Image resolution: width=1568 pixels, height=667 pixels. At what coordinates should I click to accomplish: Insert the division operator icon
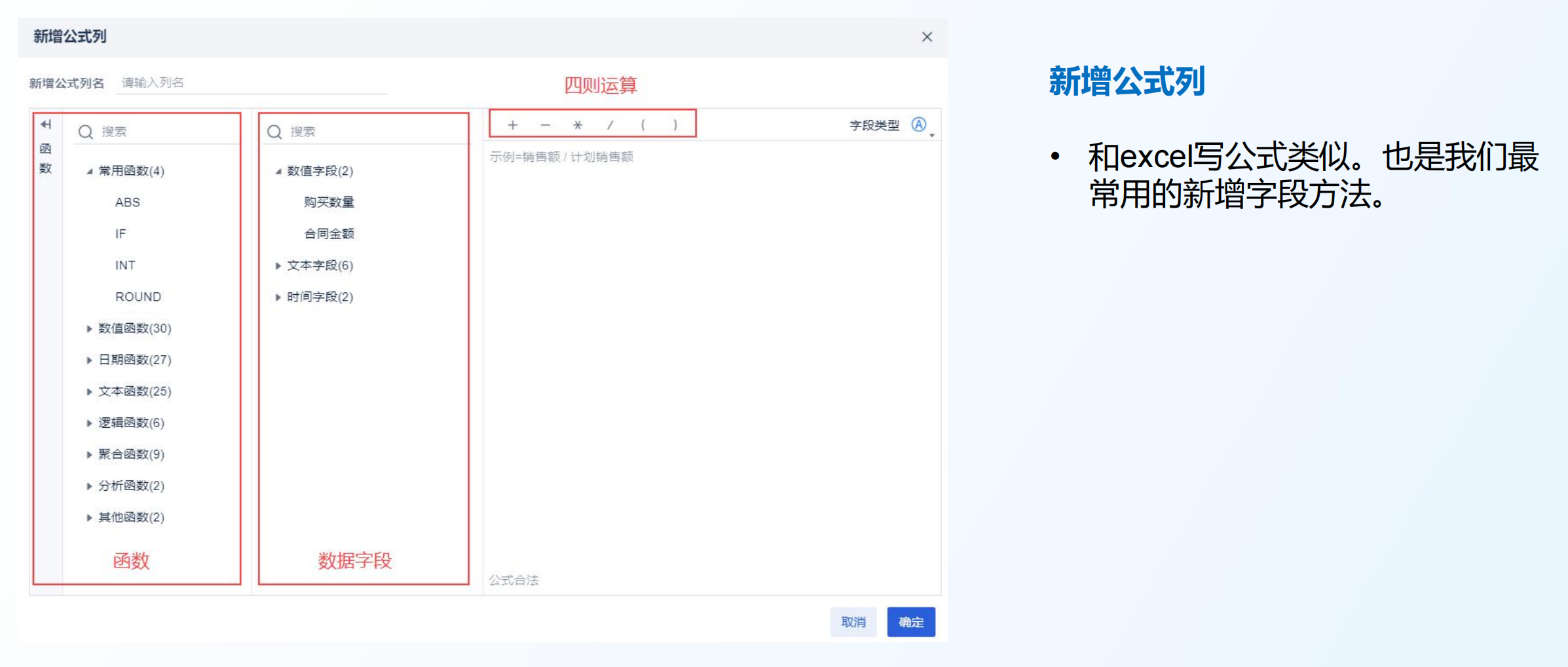[610, 124]
